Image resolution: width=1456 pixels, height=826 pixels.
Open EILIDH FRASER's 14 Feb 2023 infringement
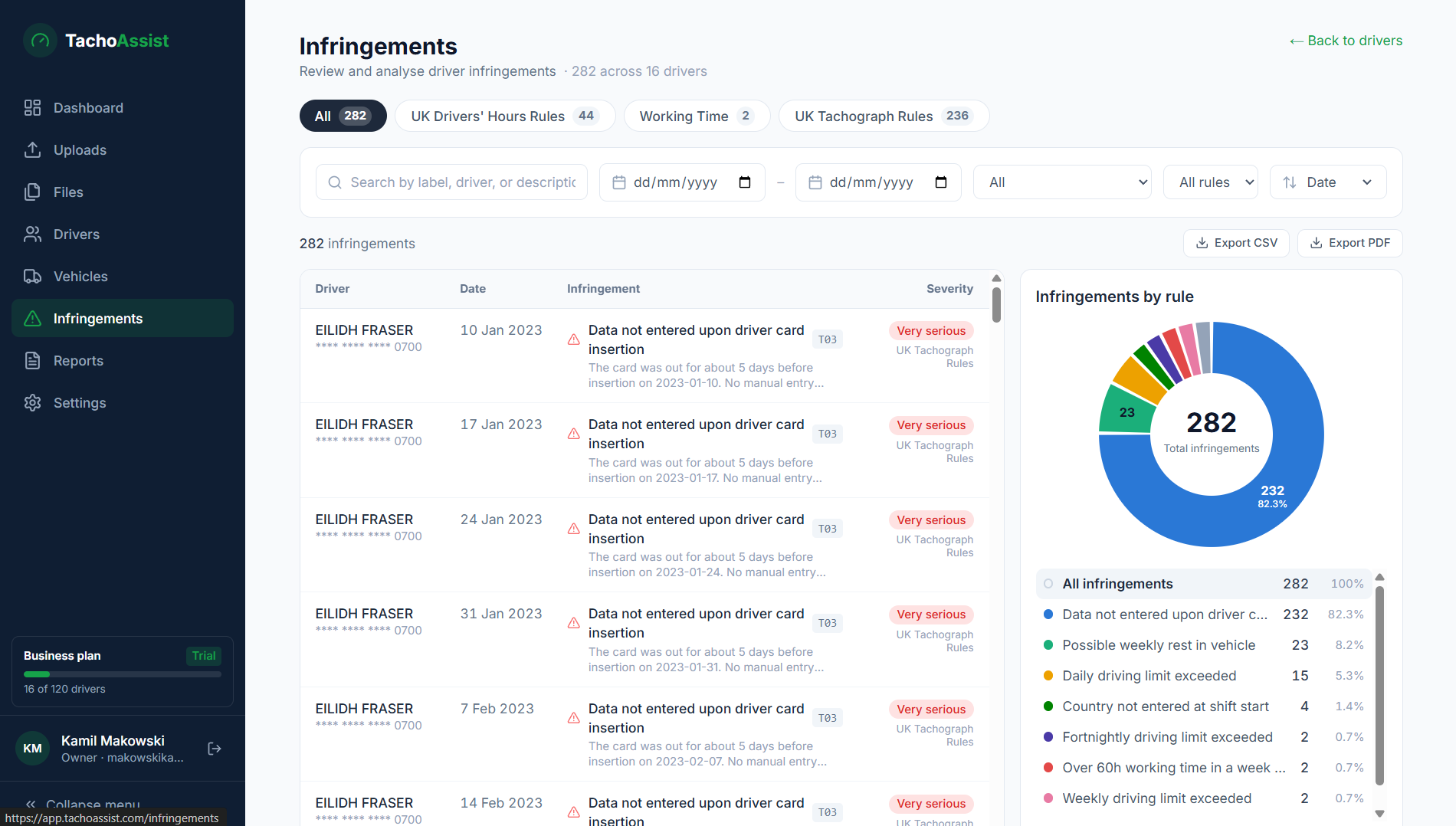644,805
